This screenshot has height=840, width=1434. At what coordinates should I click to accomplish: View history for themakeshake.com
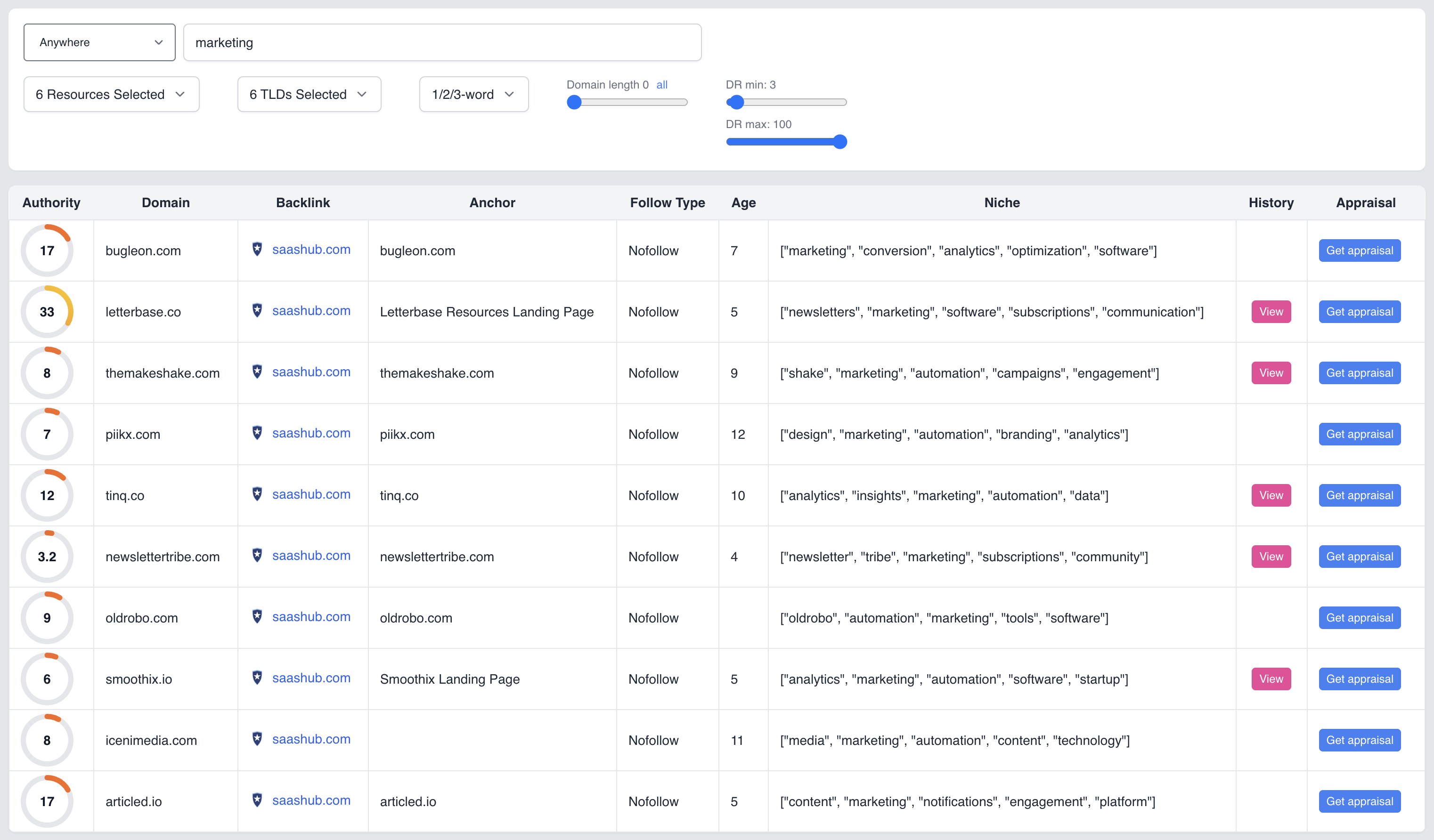[x=1271, y=373]
